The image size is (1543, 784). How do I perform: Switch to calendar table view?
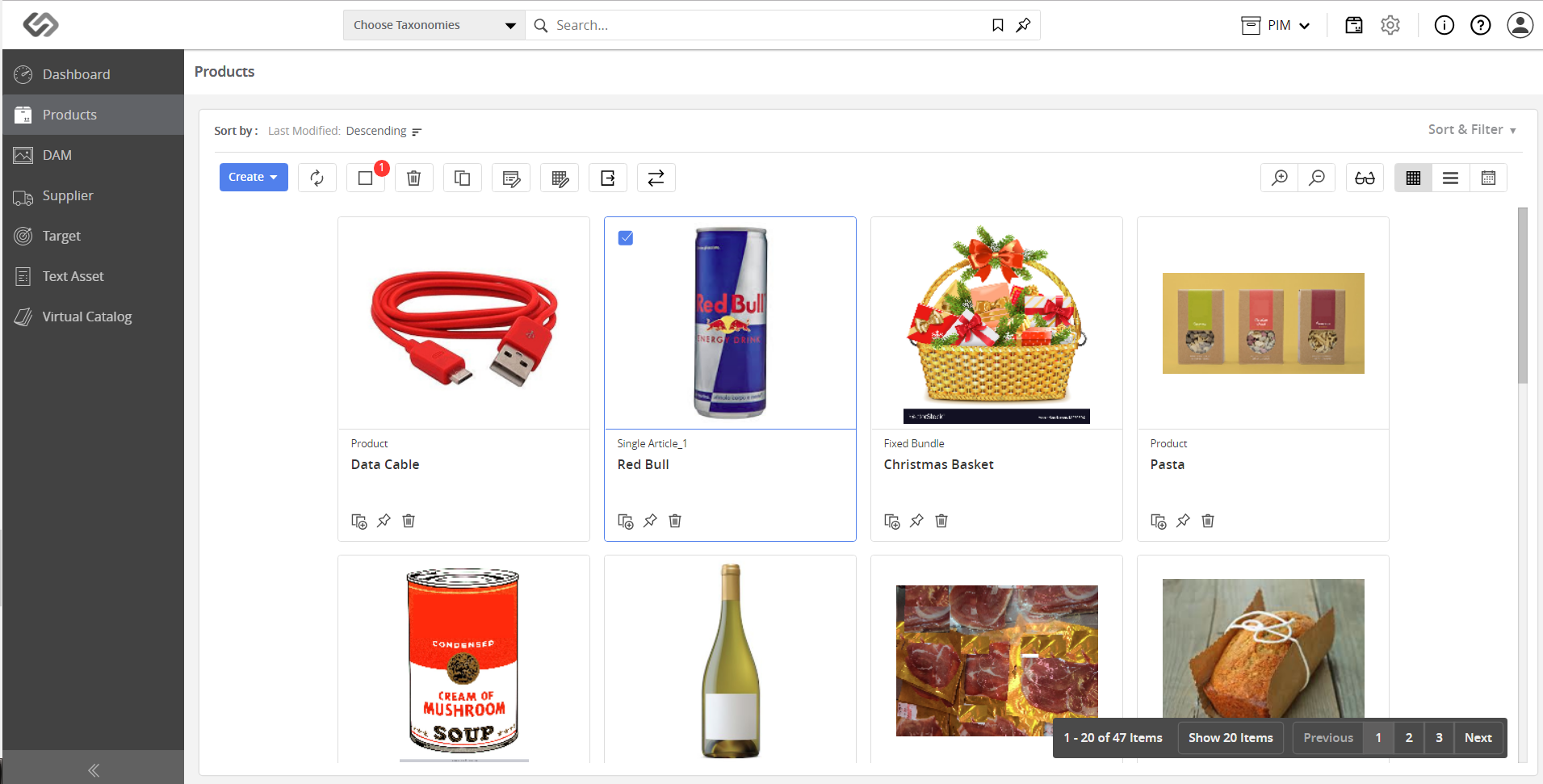tap(1488, 178)
